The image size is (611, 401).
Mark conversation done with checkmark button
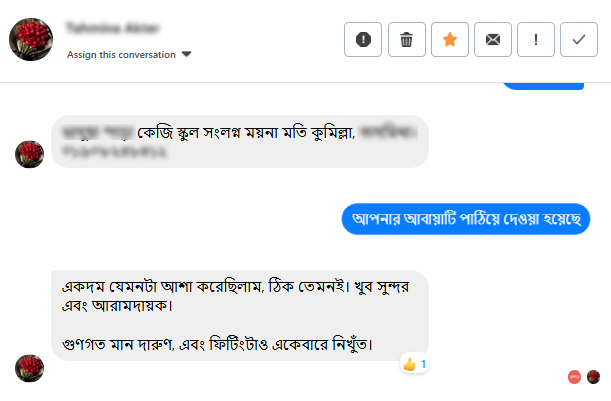(579, 40)
